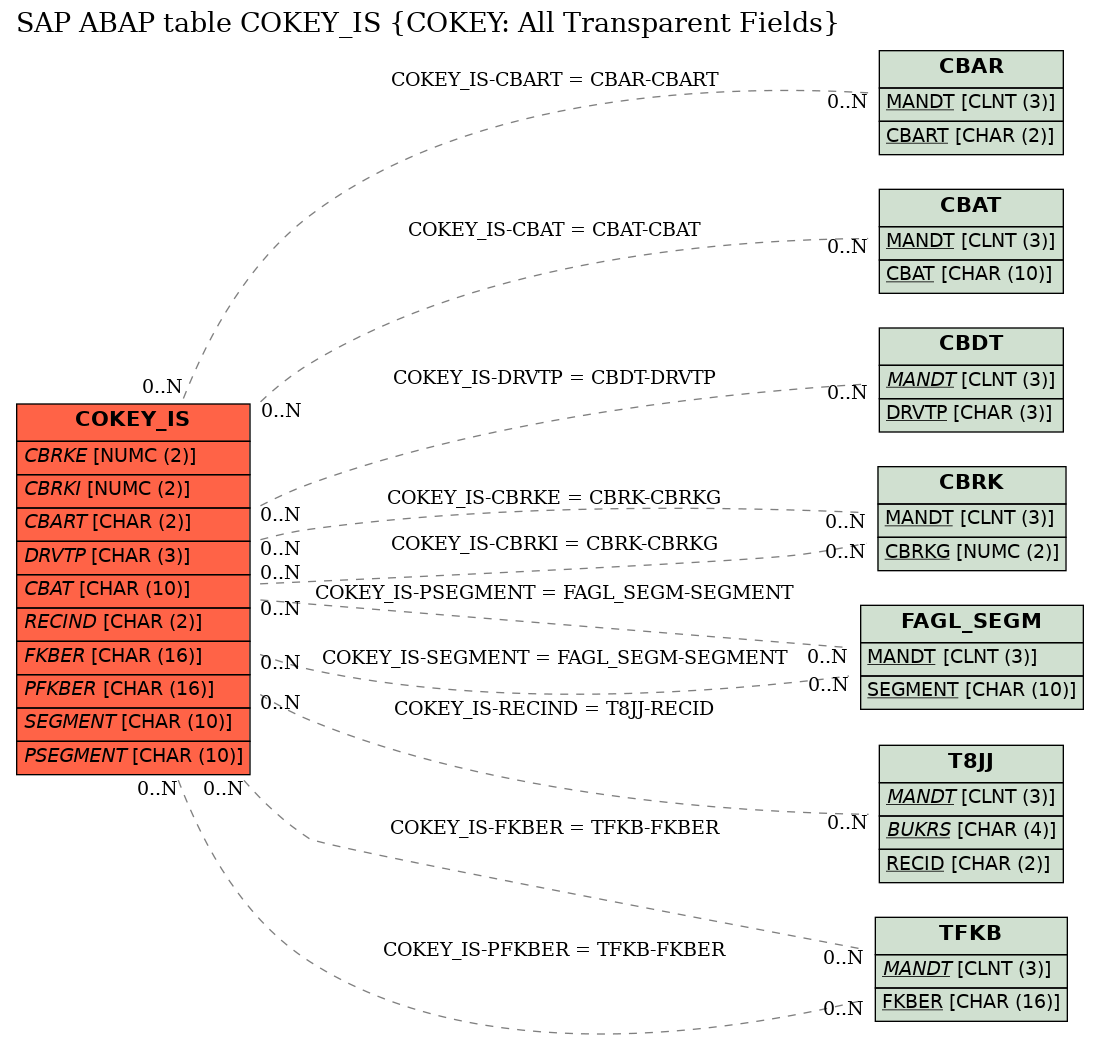Click CBRKG [NUMC (2)] in CBRK table
The image size is (1099, 1039).
pos(971,554)
